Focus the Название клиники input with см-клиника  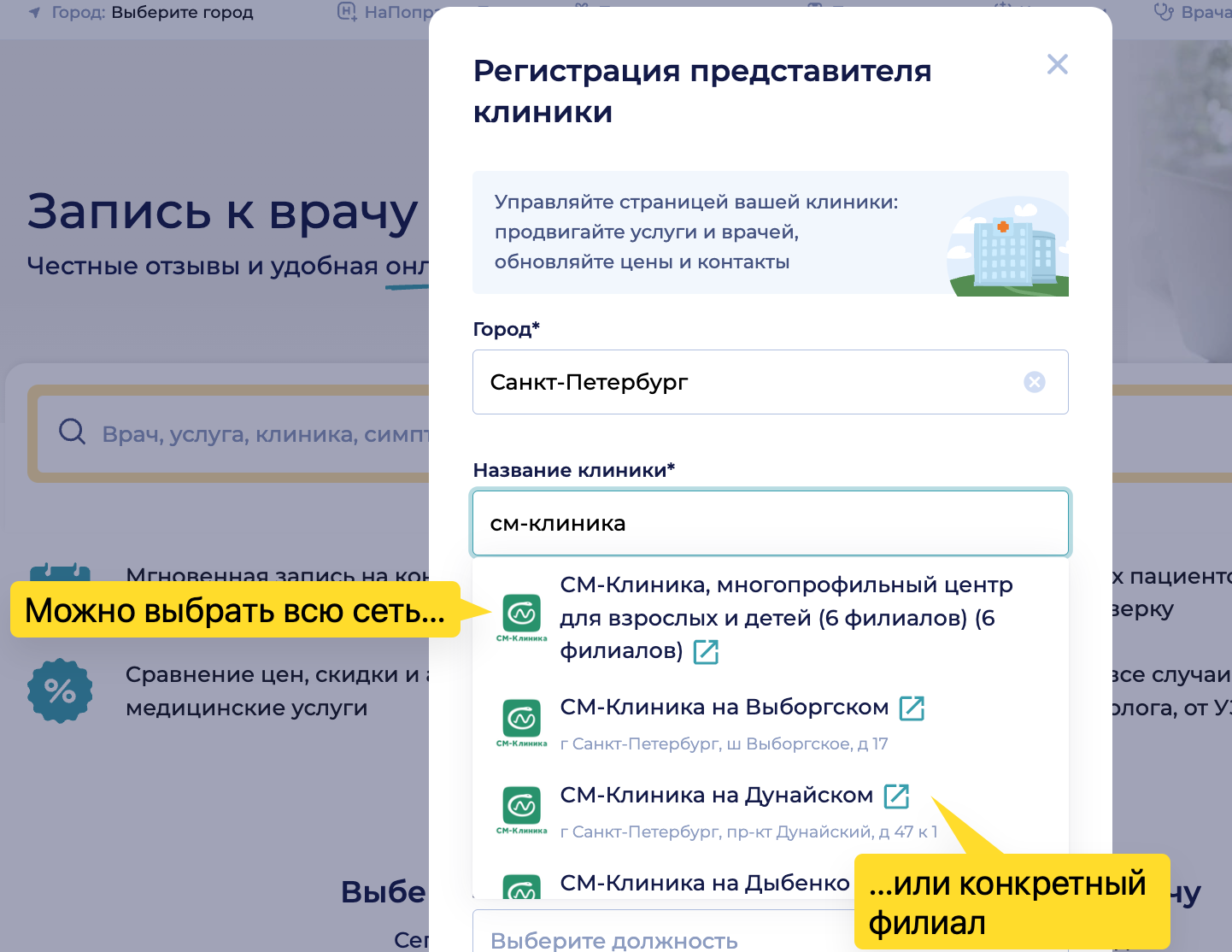click(771, 523)
